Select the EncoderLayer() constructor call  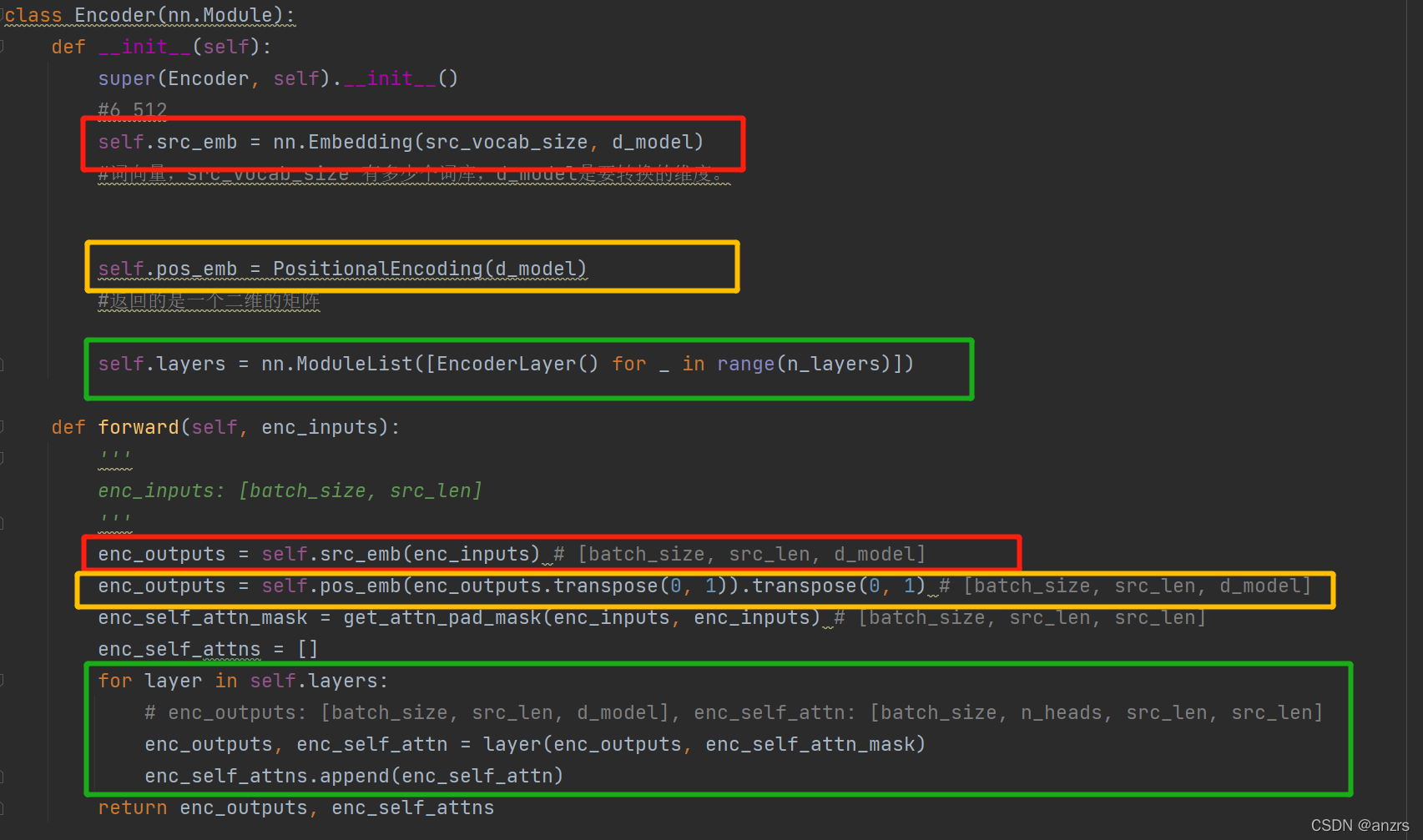click(x=517, y=364)
